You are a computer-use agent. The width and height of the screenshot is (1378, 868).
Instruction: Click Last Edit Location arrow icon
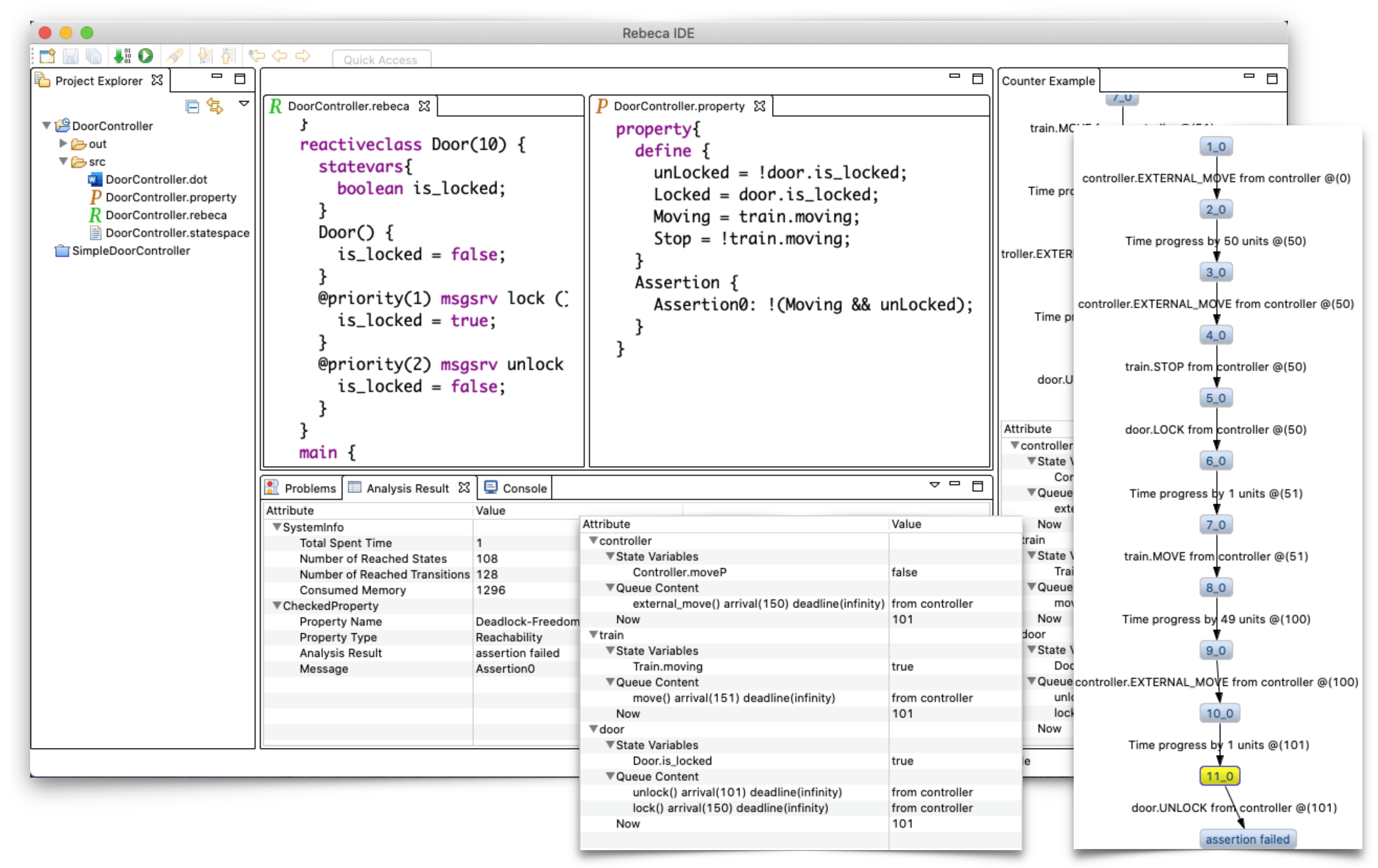coord(256,55)
